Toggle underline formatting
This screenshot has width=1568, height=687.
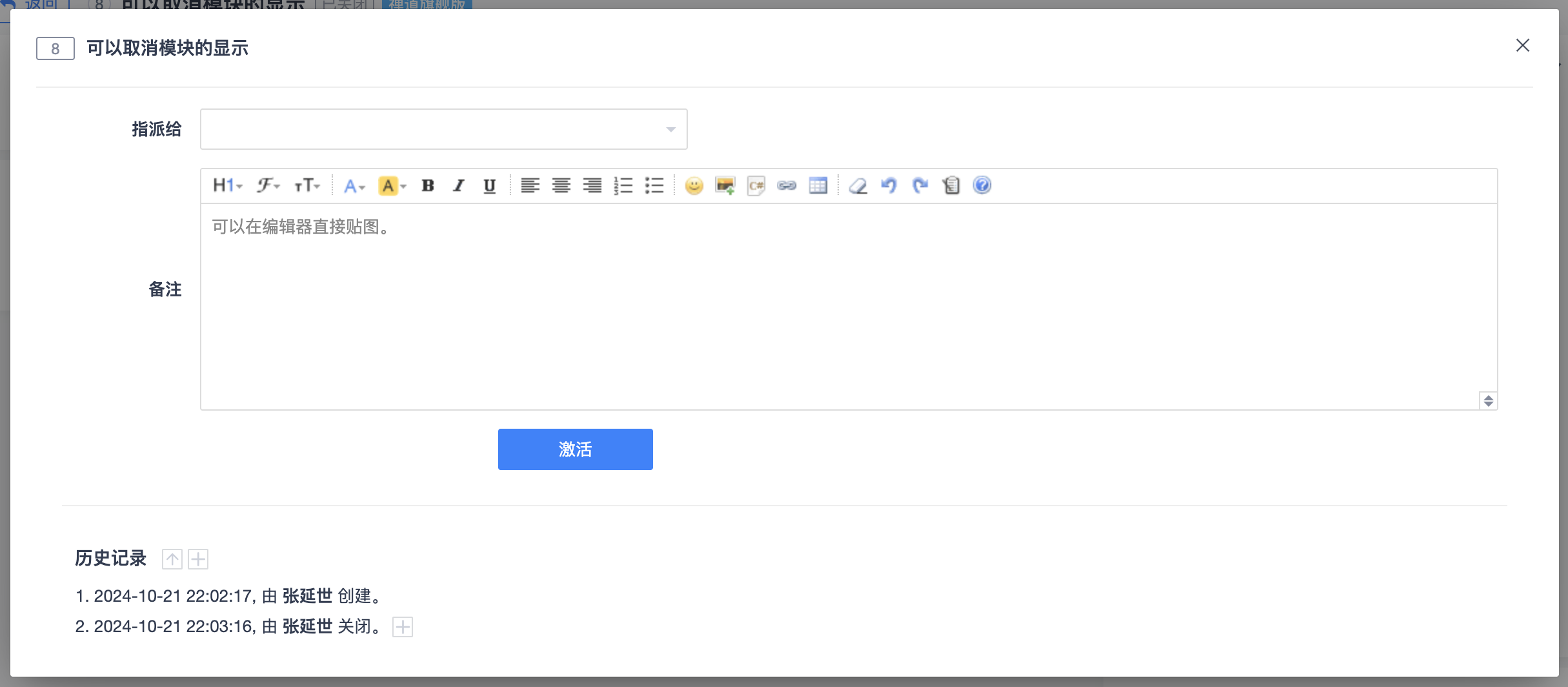tap(490, 186)
